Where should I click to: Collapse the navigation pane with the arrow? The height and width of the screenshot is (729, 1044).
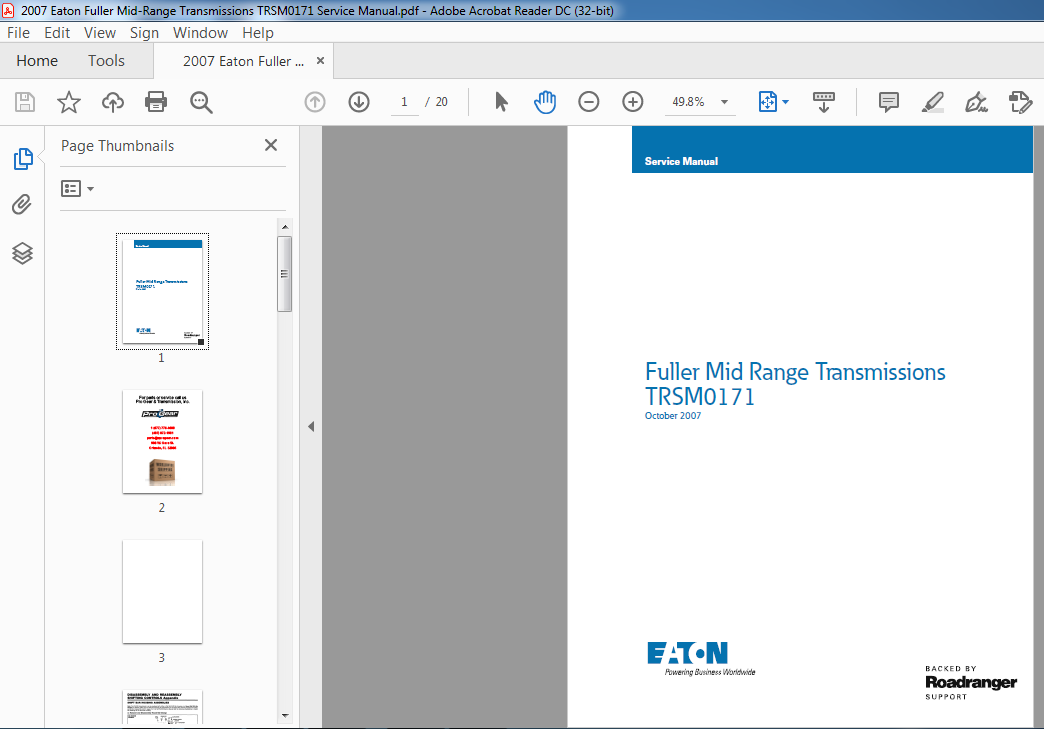(311, 427)
